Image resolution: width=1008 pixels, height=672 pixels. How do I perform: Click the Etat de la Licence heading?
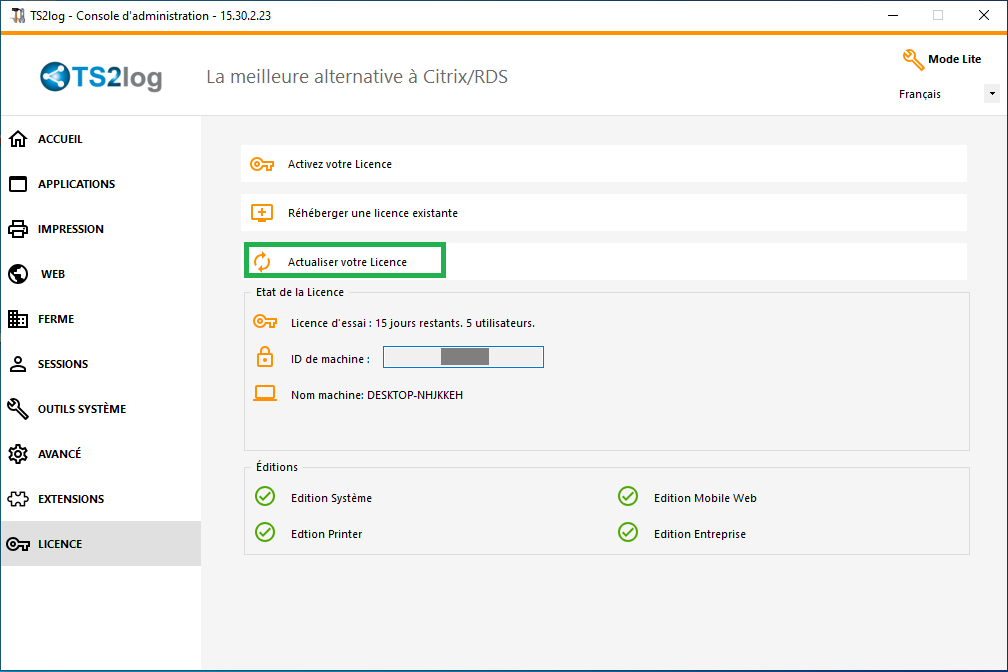pos(300,292)
